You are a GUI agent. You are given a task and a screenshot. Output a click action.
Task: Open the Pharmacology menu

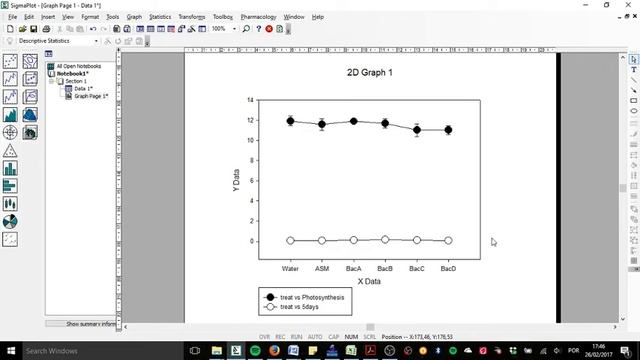258,17
